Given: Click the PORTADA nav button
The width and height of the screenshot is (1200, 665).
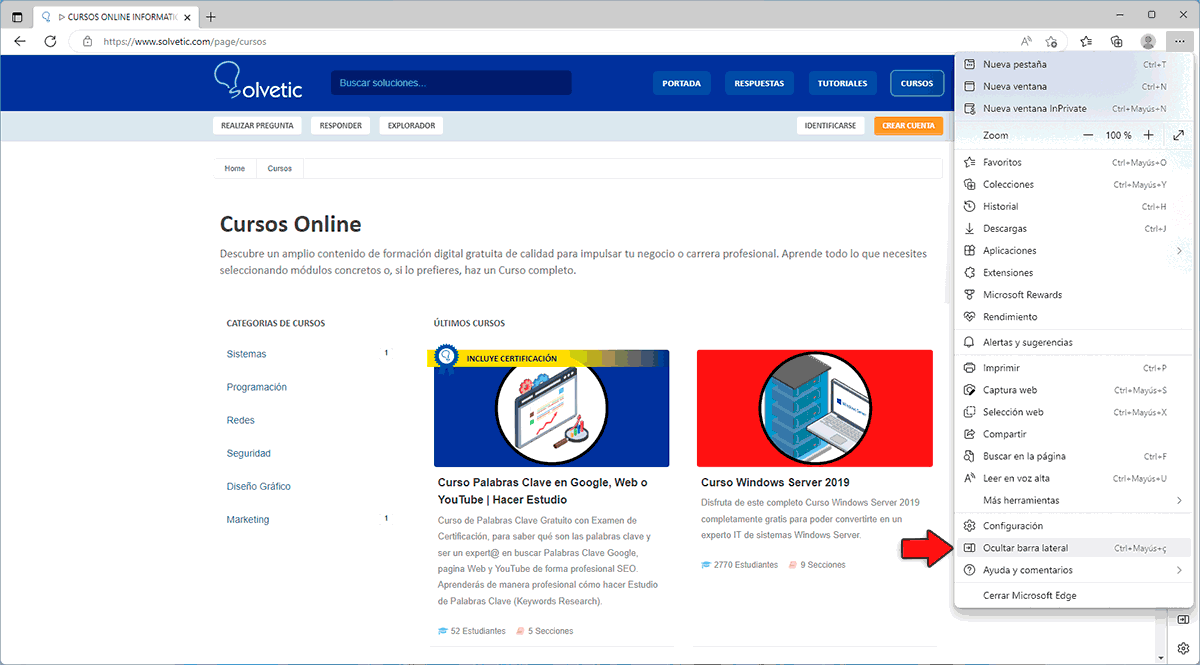Looking at the screenshot, I should pyautogui.click(x=681, y=83).
